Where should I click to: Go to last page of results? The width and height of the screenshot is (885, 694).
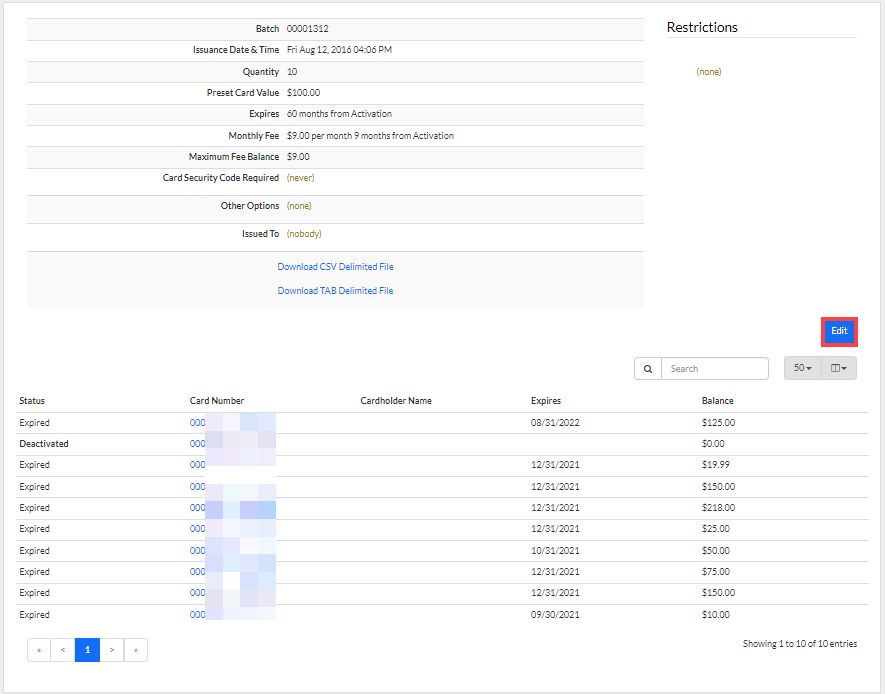pyautogui.click(x=136, y=650)
